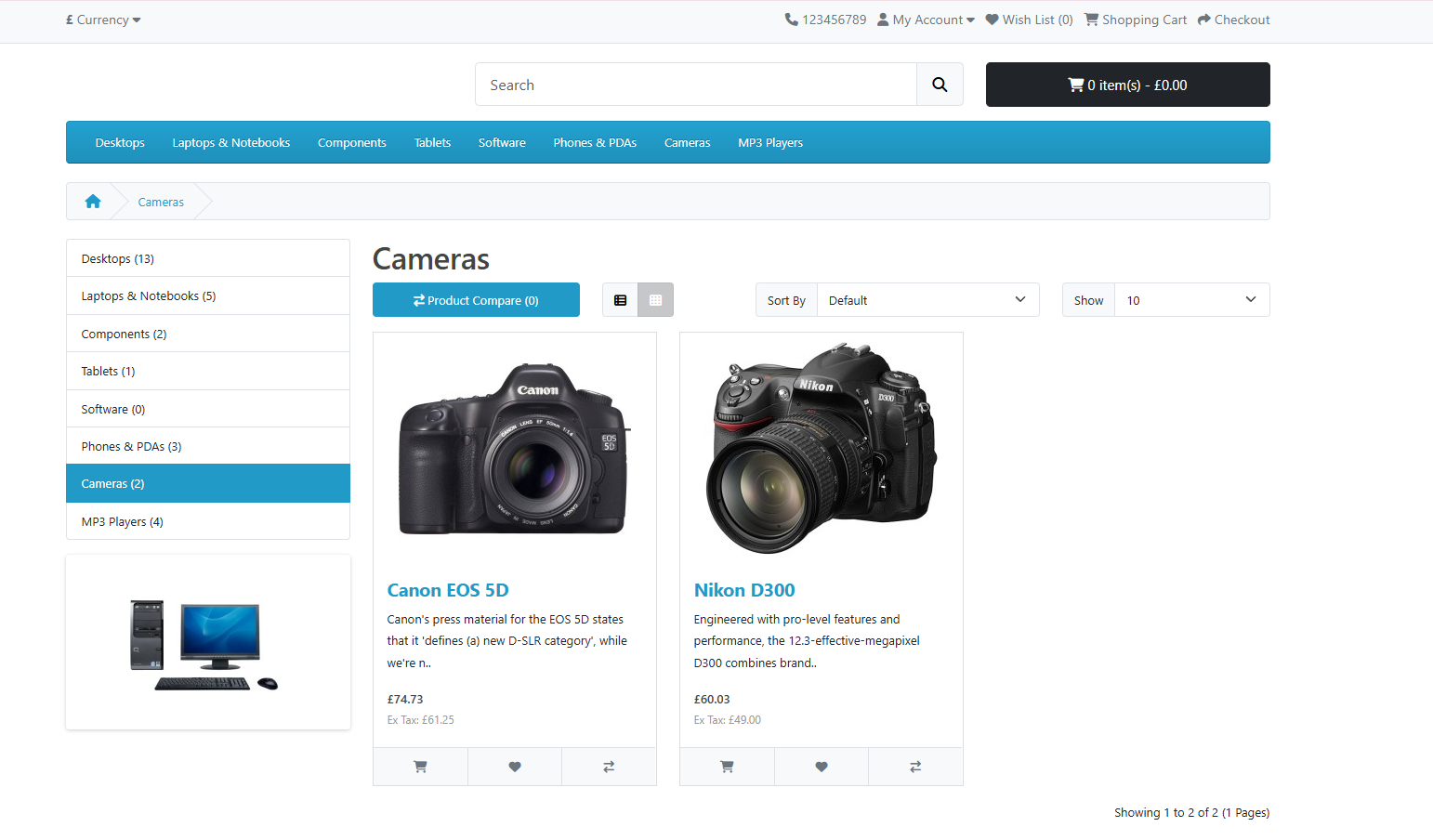Open the Sort By dropdown
The height and width of the screenshot is (840, 1433).
pos(927,300)
